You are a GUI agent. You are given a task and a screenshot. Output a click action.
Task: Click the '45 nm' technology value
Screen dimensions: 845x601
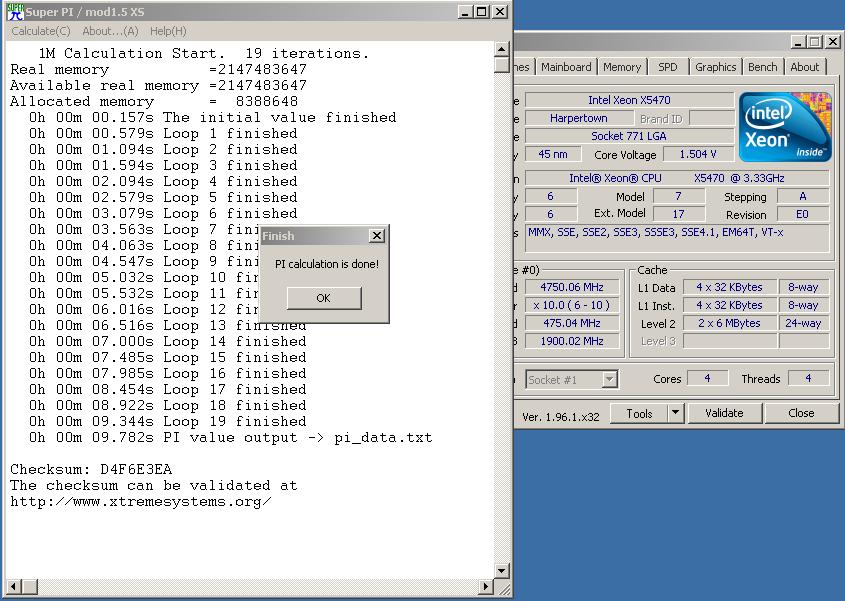click(553, 154)
